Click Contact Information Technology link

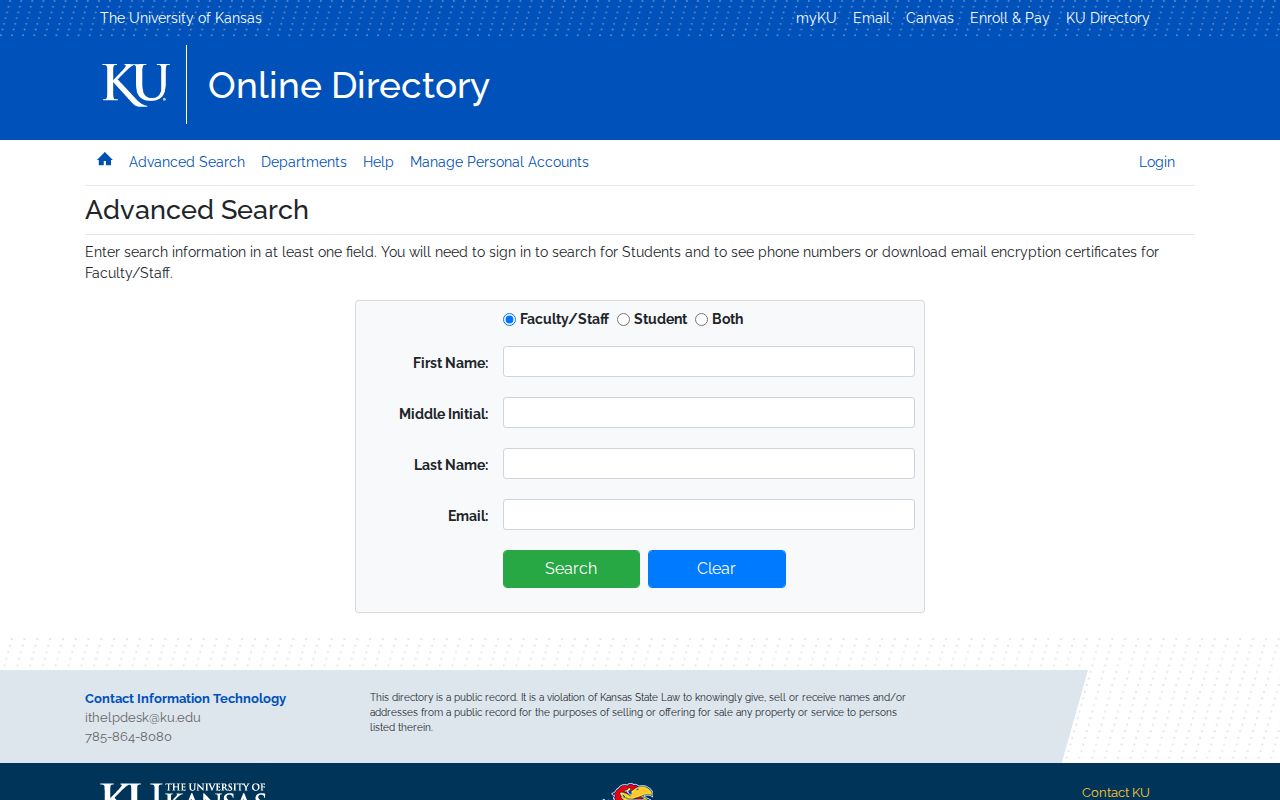click(x=185, y=699)
